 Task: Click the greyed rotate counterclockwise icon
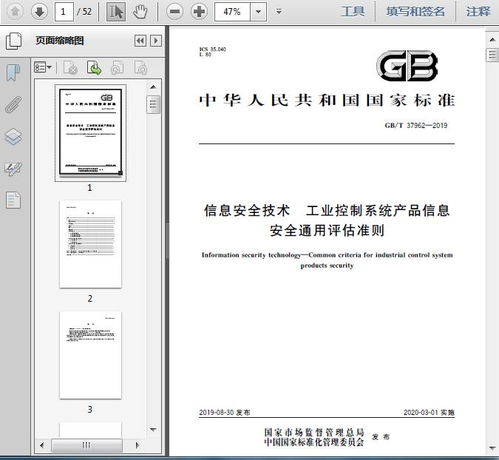click(117, 68)
